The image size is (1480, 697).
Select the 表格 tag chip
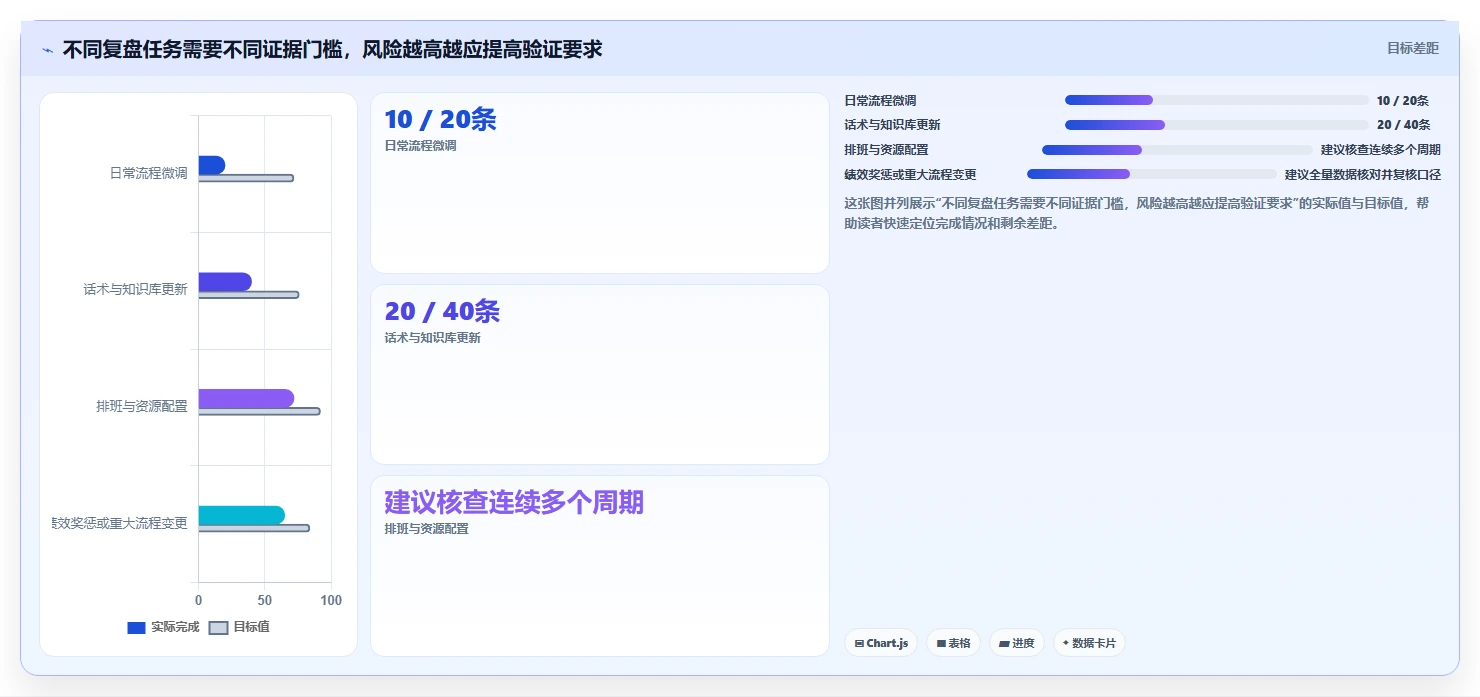pos(953,643)
